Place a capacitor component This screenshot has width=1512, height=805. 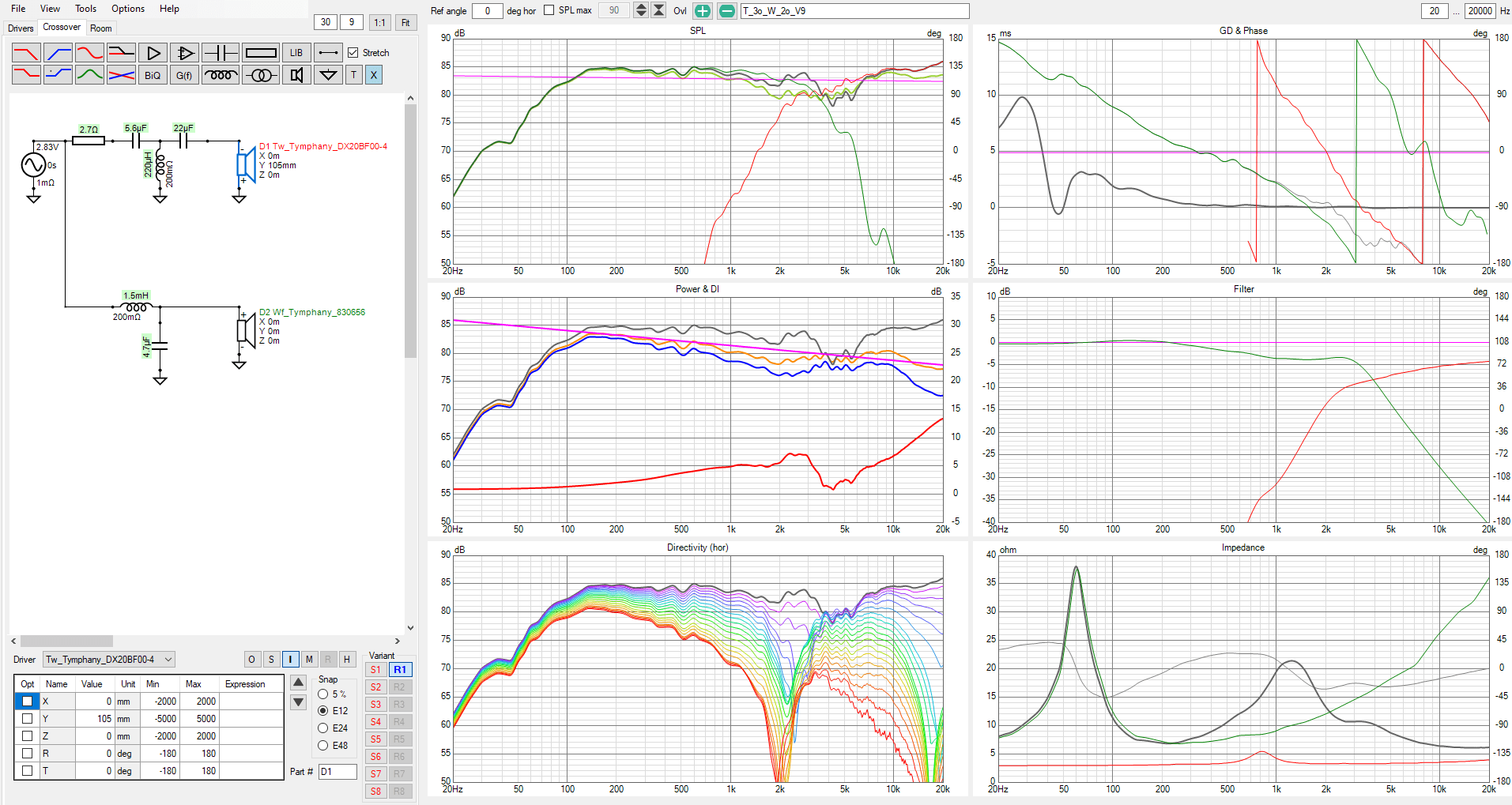click(x=221, y=53)
